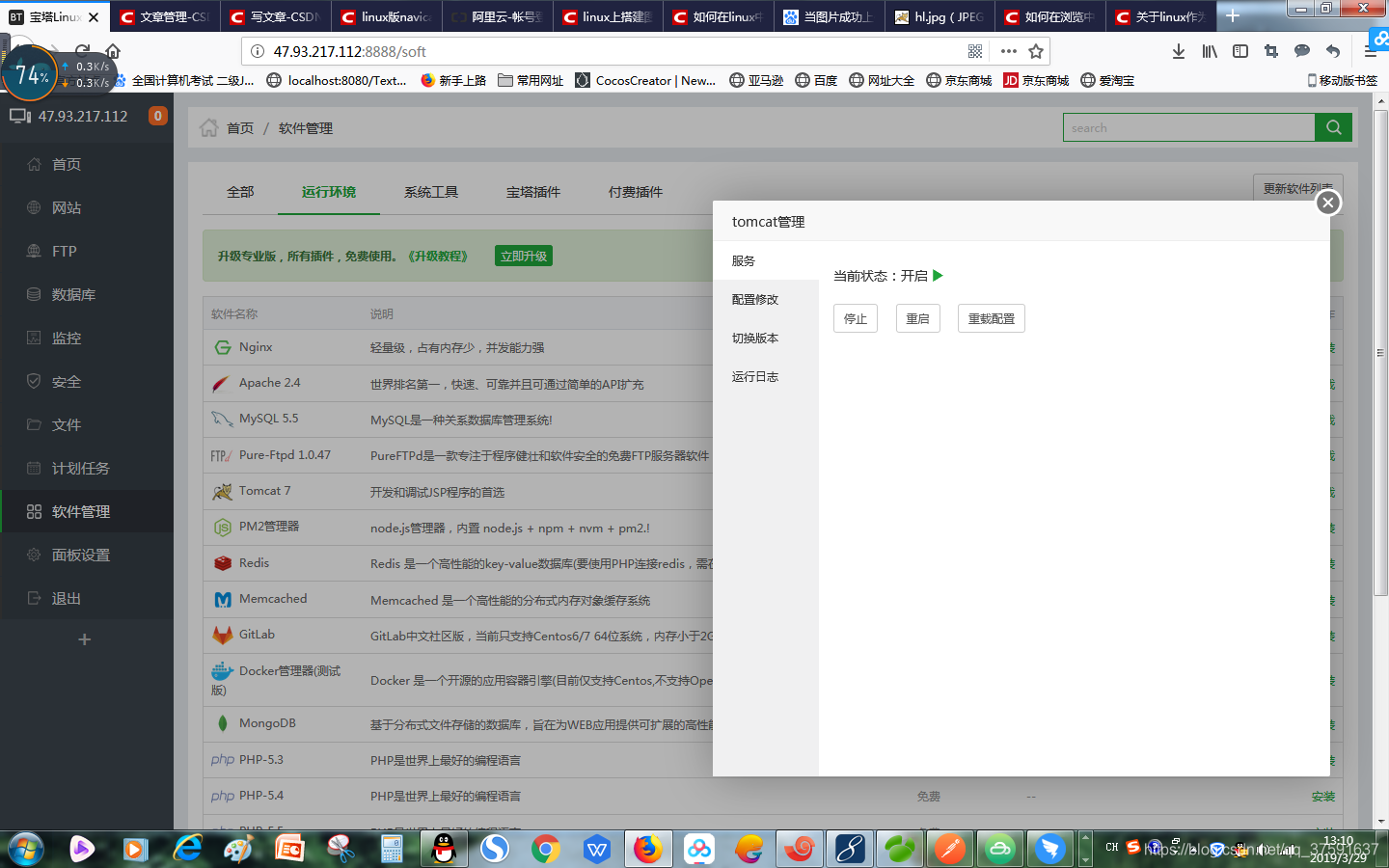Open QQ penguin in the taskbar

tap(444, 849)
